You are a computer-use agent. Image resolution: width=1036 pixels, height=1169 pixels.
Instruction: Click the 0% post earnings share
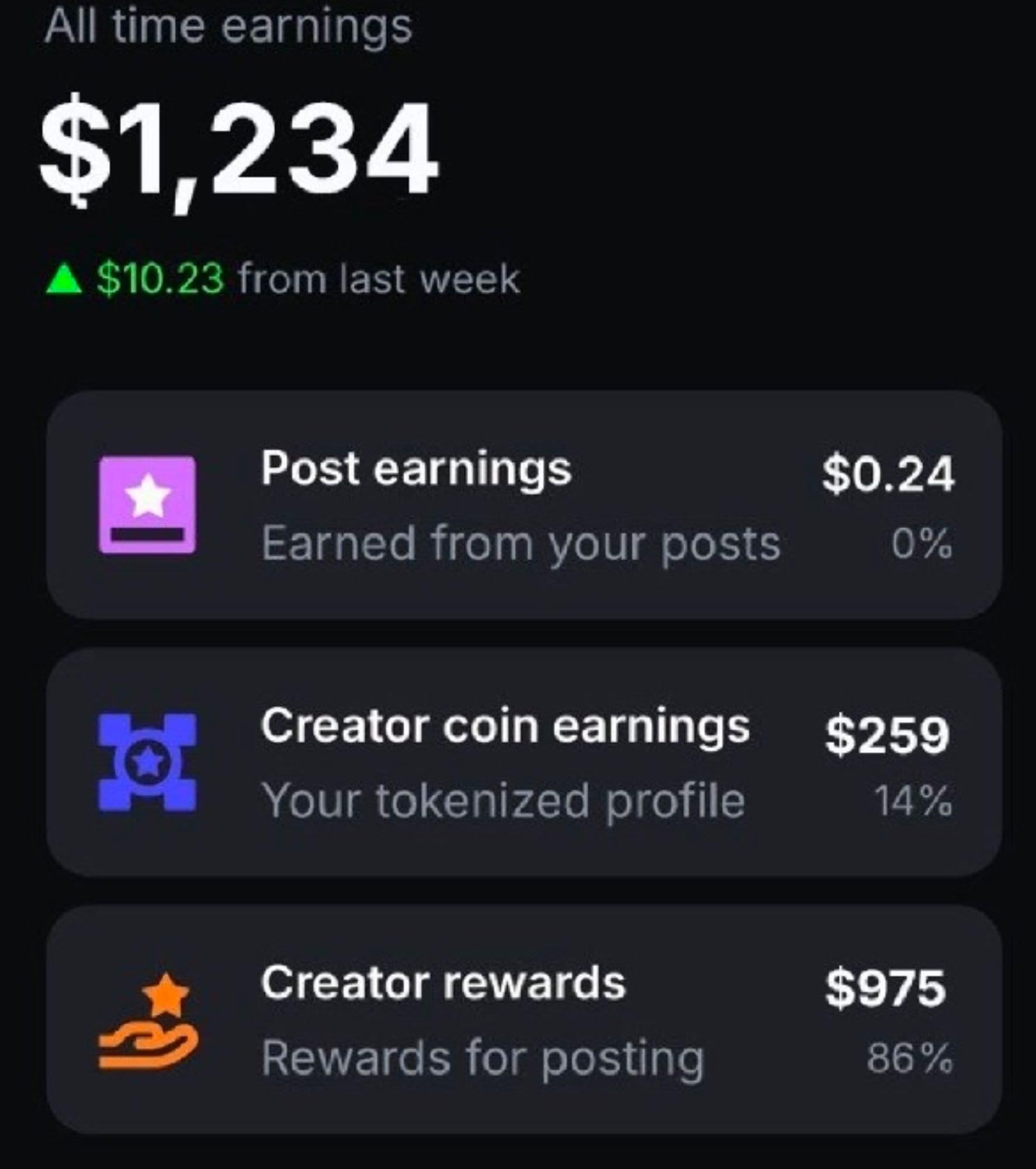pyautogui.click(x=921, y=544)
